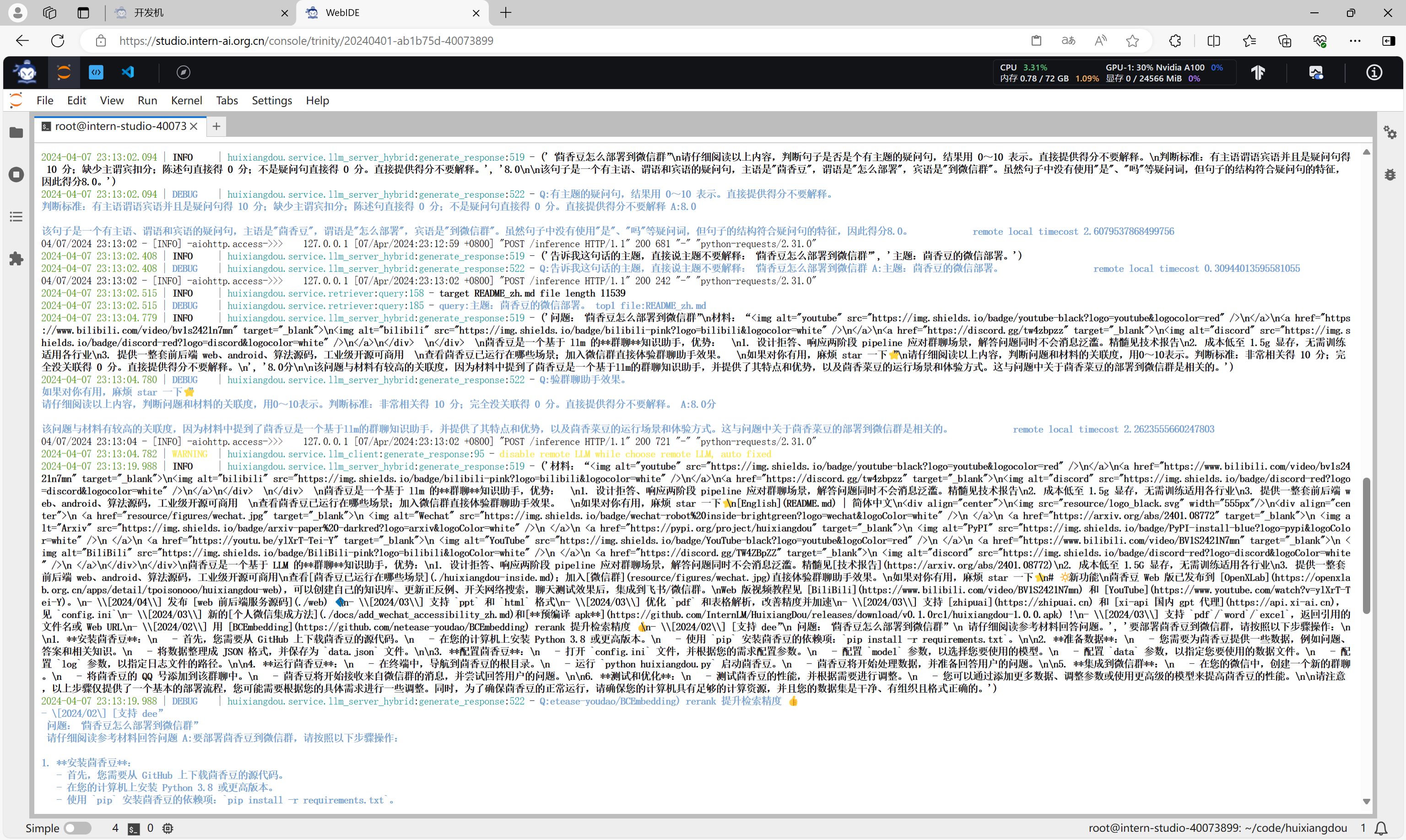
Task: Open the Help menu
Action: click(317, 100)
